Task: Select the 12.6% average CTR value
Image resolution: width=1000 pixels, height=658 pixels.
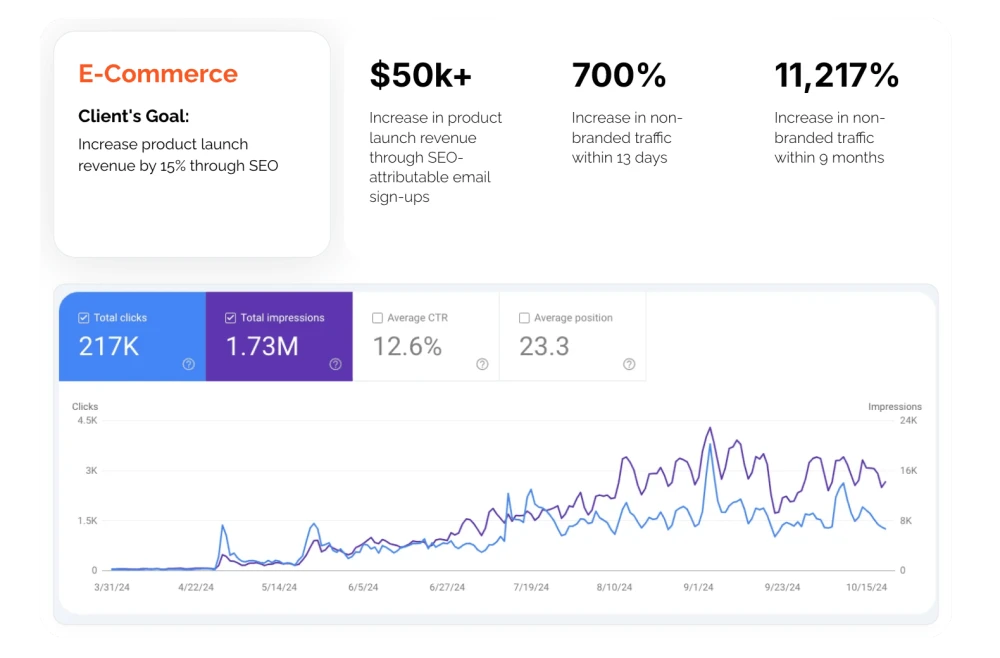Action: [x=407, y=346]
